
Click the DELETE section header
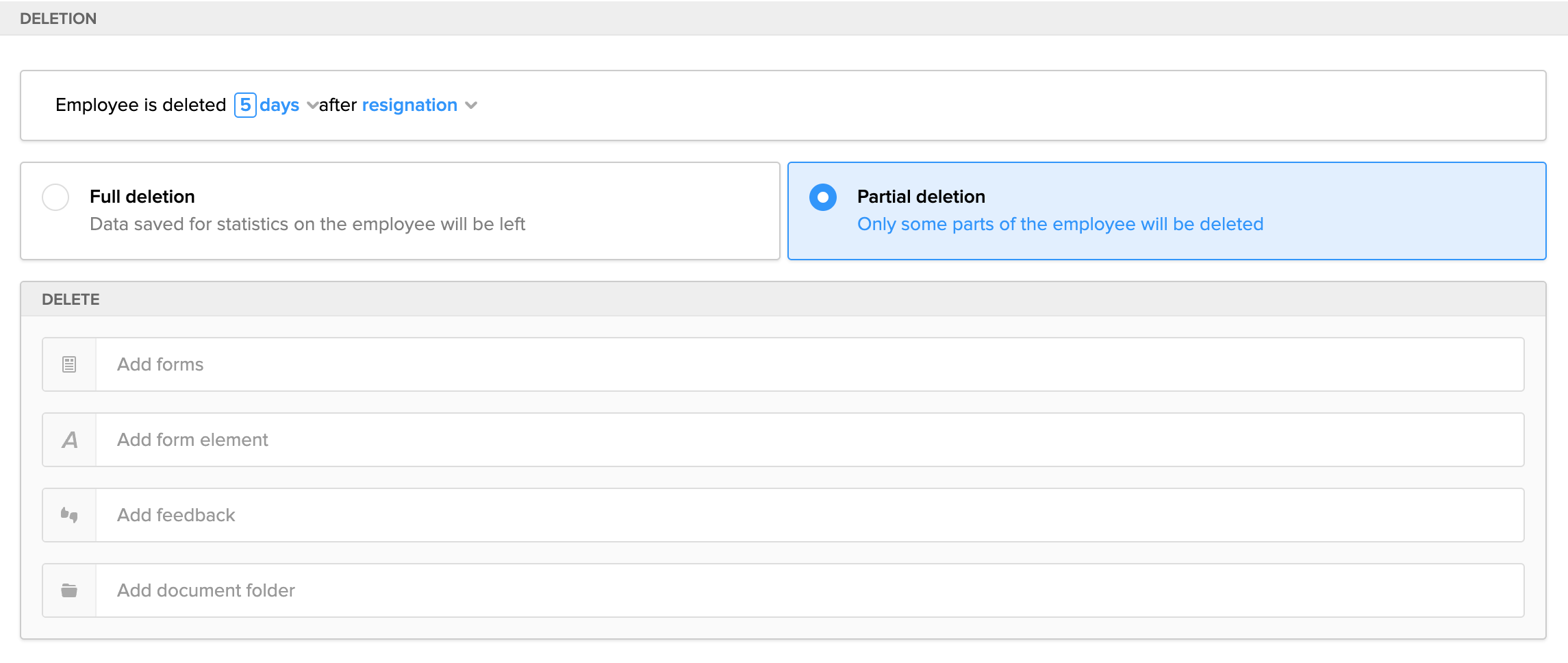pos(71,299)
